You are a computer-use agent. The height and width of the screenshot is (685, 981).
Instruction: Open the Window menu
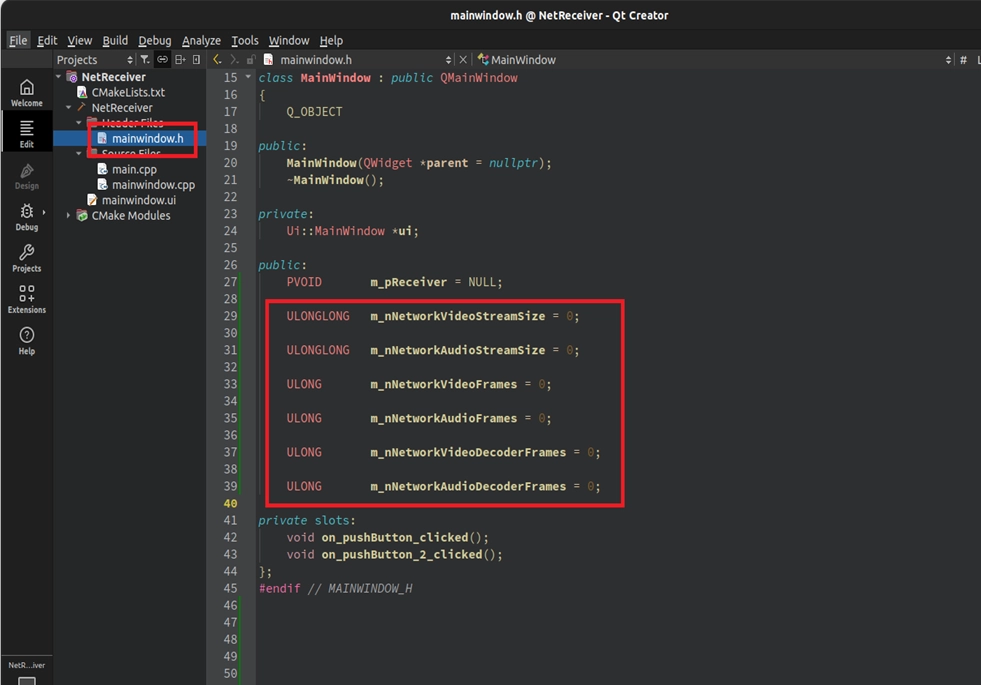pos(289,40)
